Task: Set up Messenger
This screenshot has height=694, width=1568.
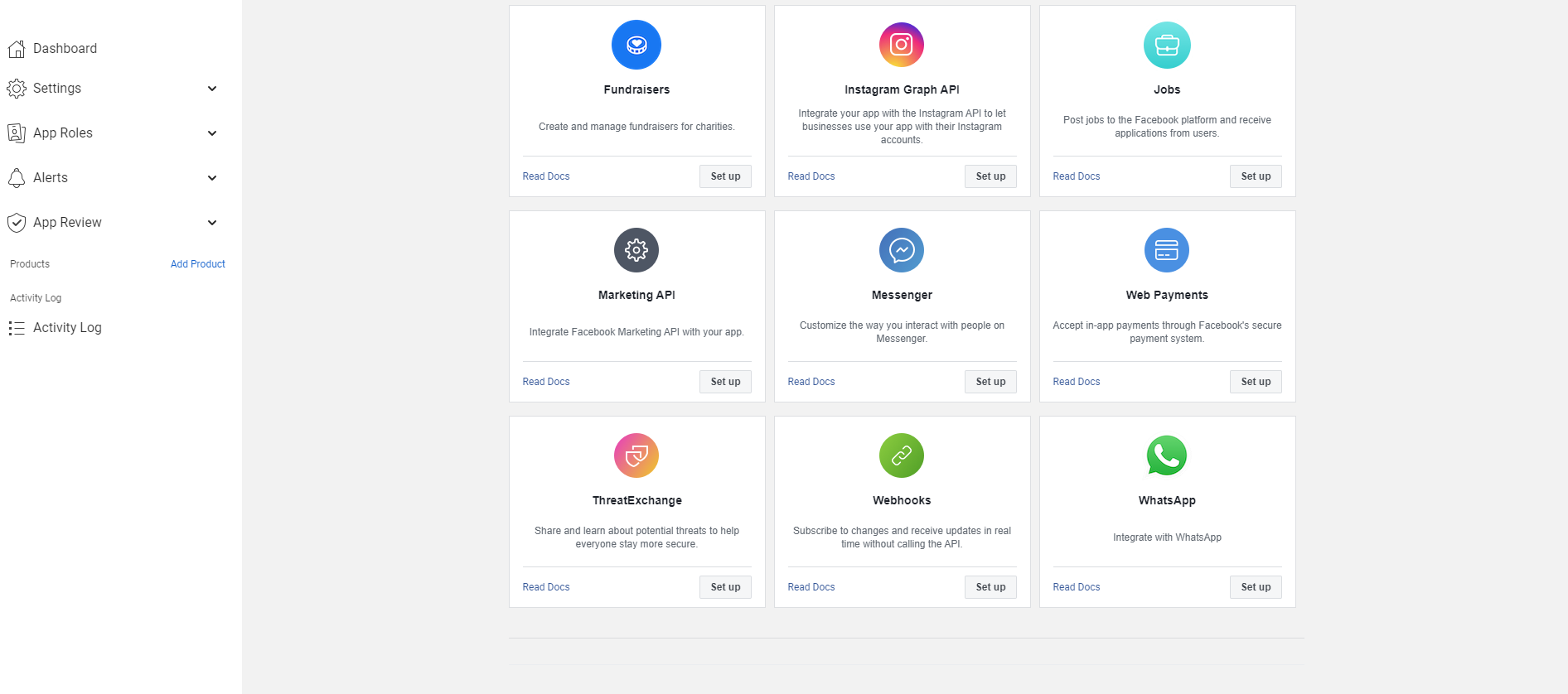Action: (x=990, y=382)
